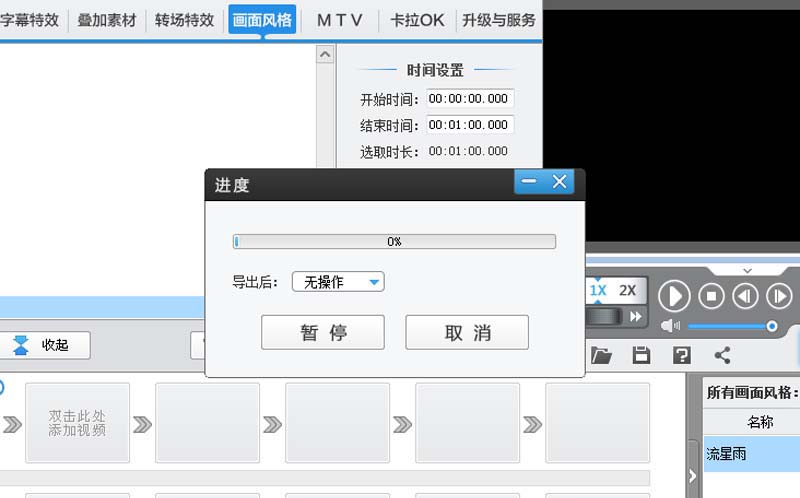The height and width of the screenshot is (498, 800).
Task: Click the share icon
Action: pos(722,355)
